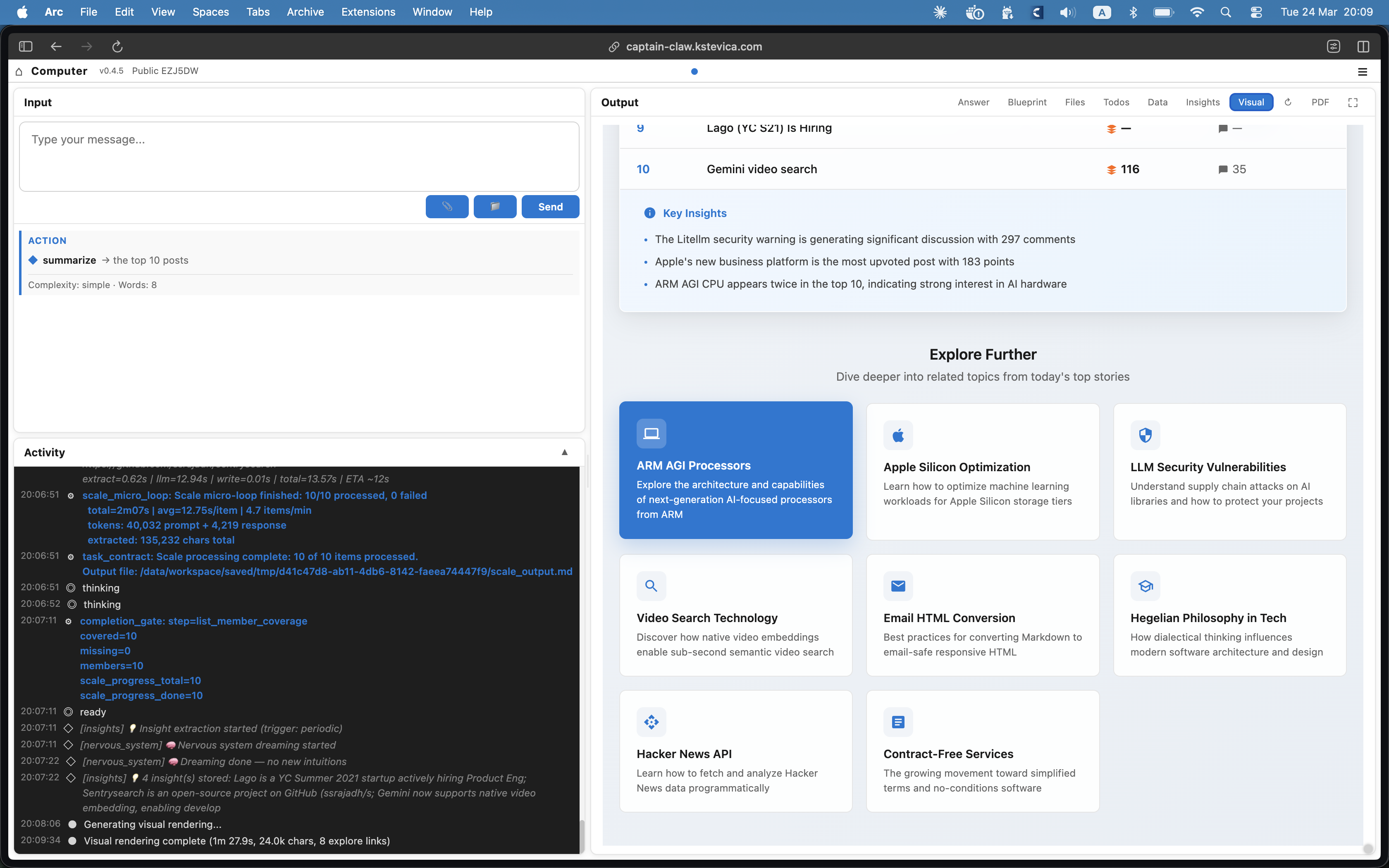Attach a file with the paperclip button
1389x868 pixels.
coord(447,207)
